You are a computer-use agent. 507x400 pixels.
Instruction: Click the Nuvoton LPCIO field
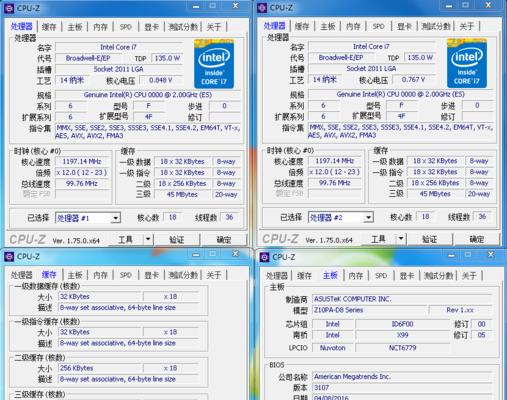pos(333,348)
